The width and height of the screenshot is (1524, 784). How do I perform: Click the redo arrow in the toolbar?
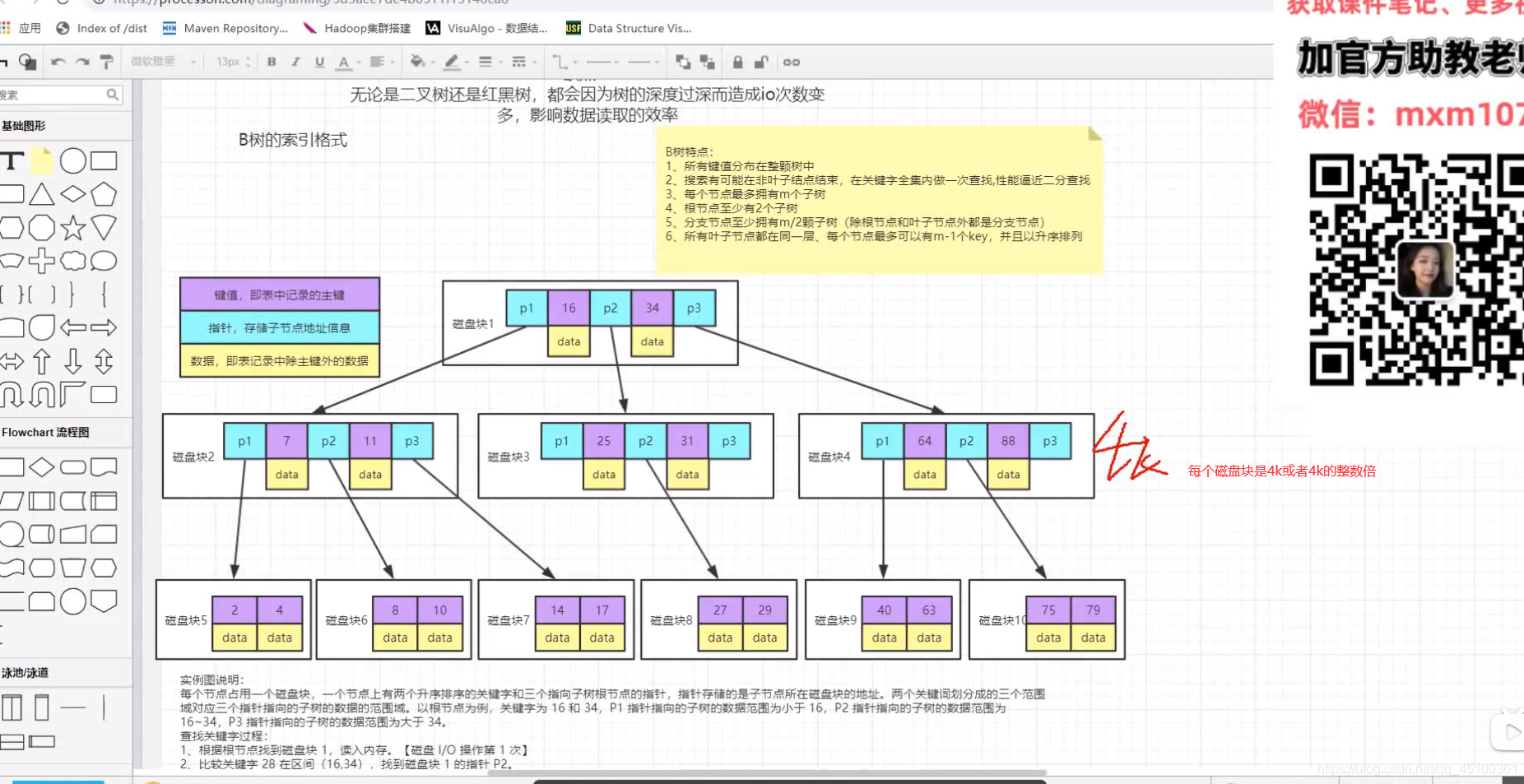pyautogui.click(x=82, y=63)
